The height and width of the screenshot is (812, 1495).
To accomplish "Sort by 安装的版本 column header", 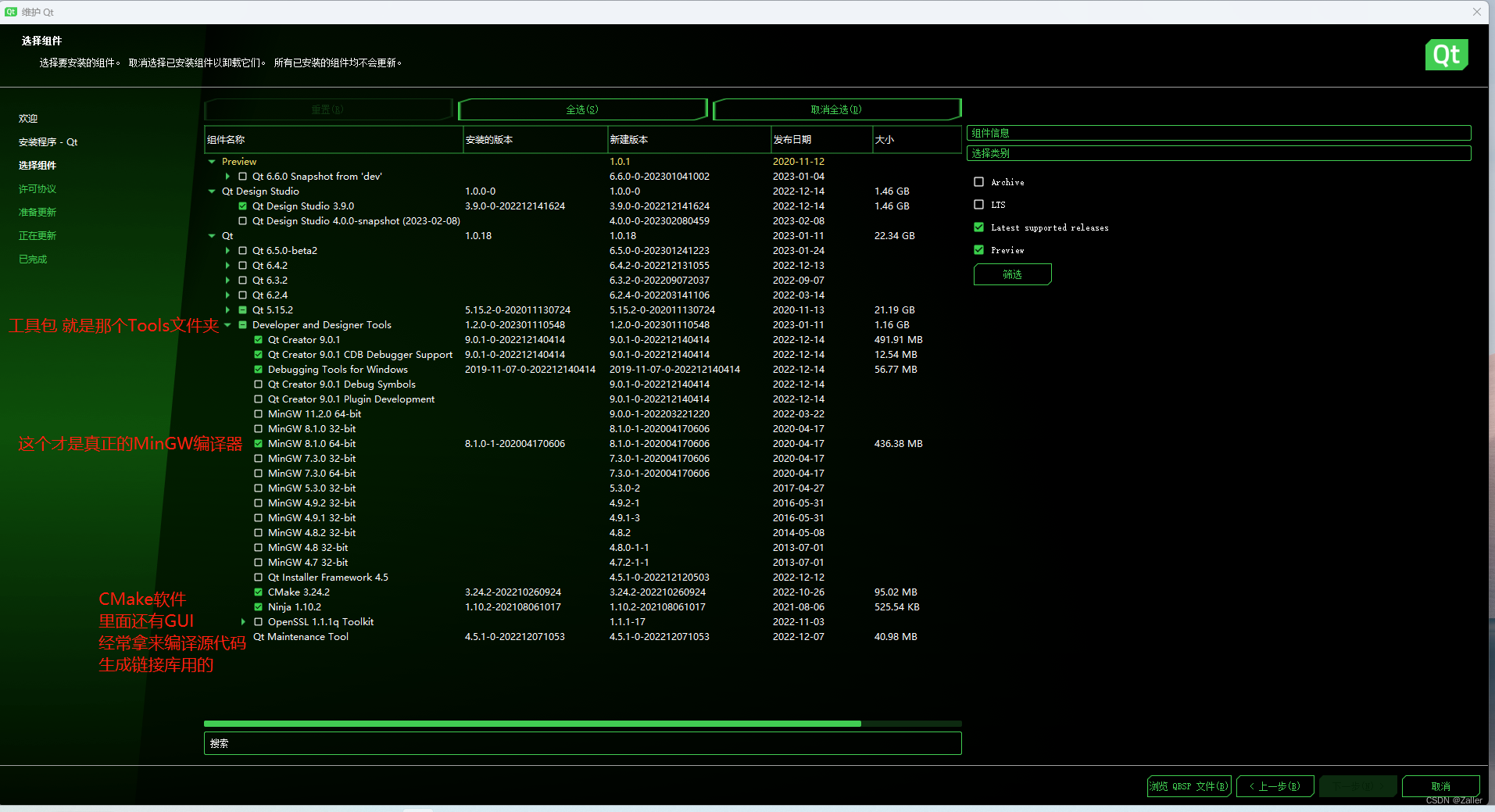I will point(535,140).
